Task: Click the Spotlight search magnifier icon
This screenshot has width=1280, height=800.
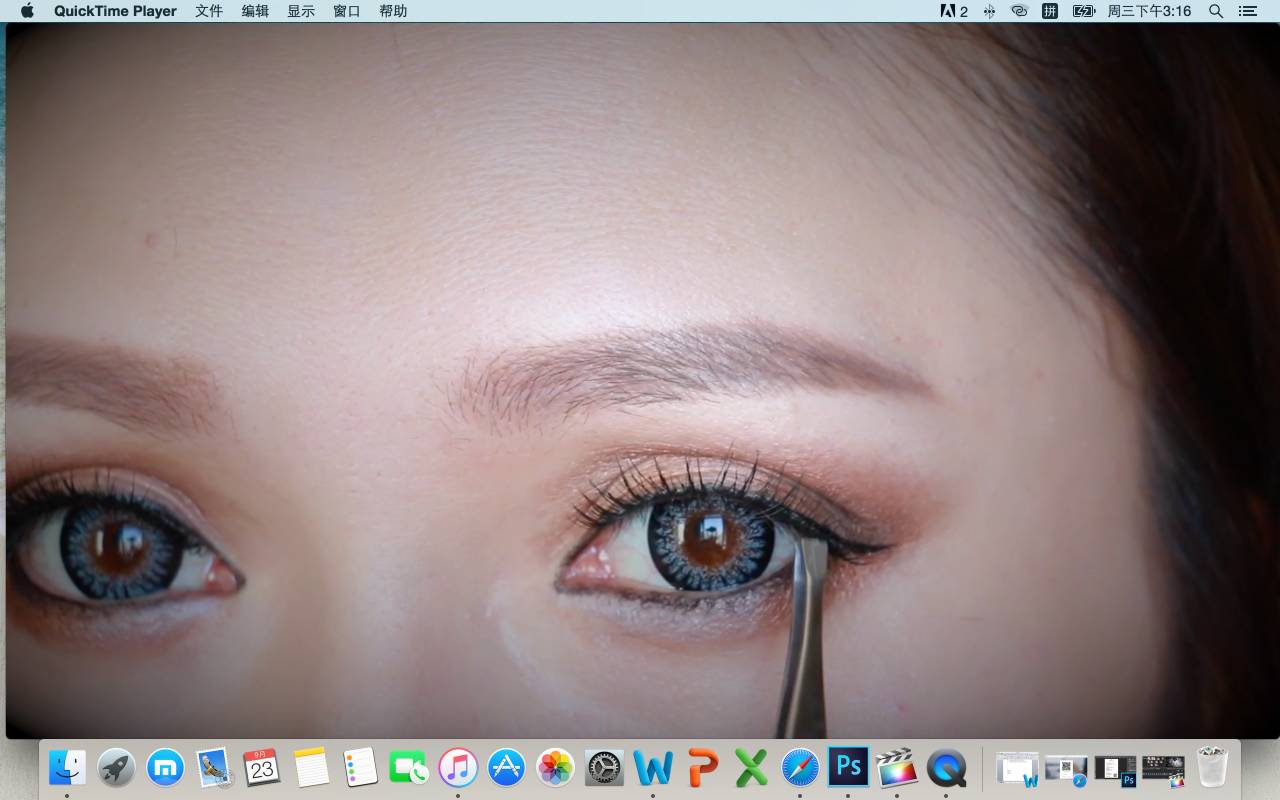Action: pos(1216,11)
